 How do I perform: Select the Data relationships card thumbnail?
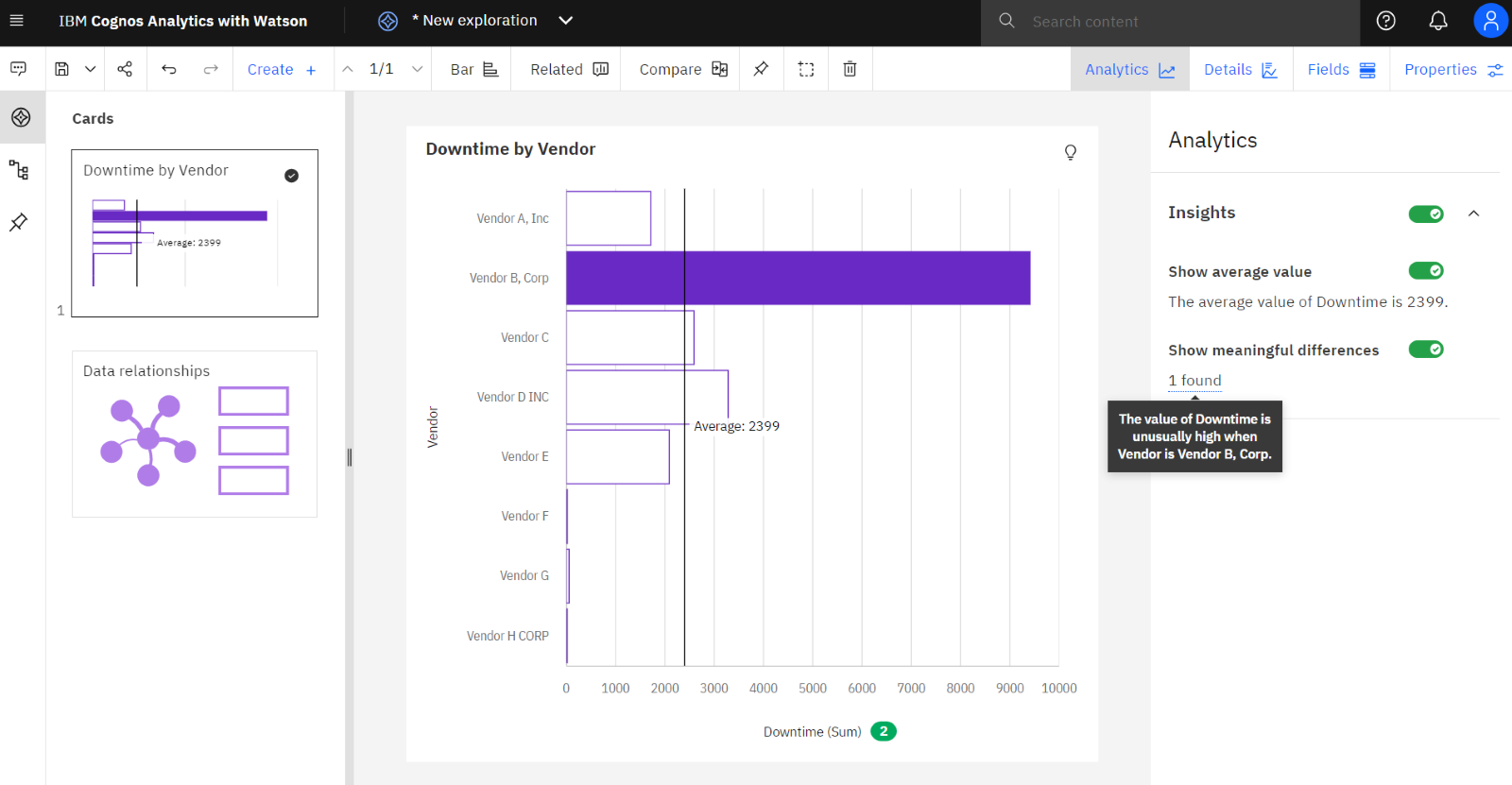pos(195,434)
